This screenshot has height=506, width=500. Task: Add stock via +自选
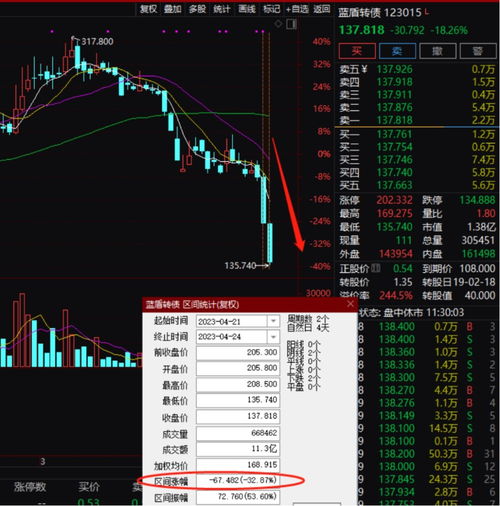click(297, 9)
